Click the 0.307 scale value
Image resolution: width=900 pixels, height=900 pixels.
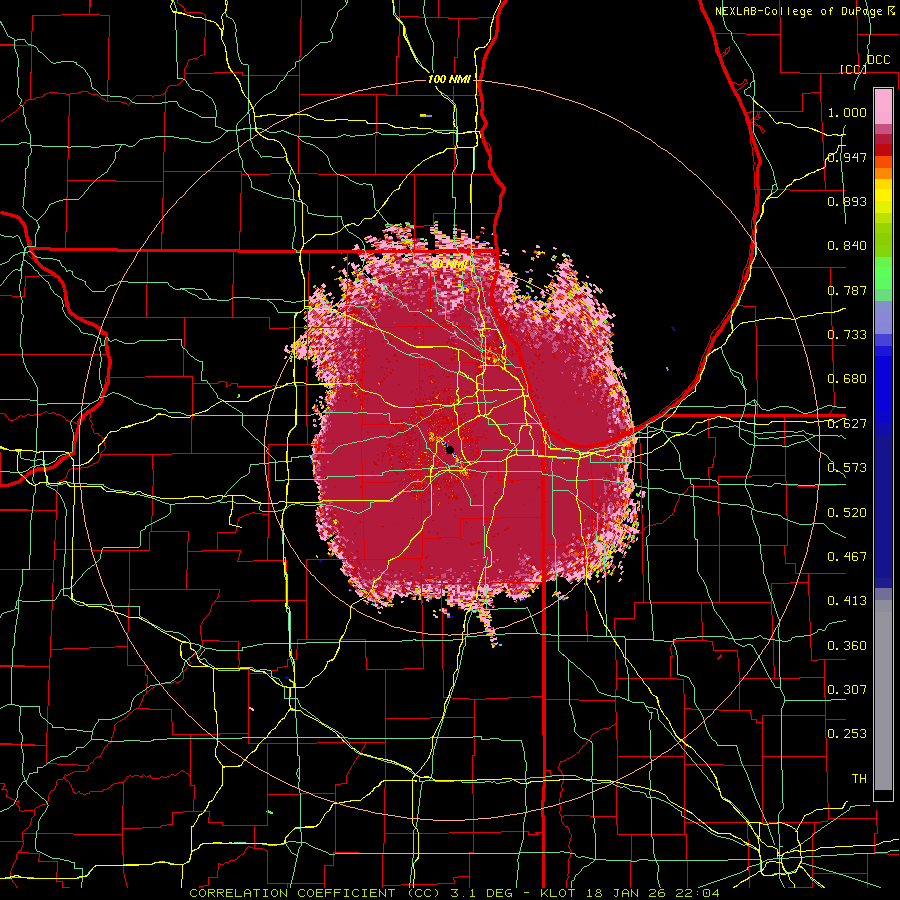(847, 690)
